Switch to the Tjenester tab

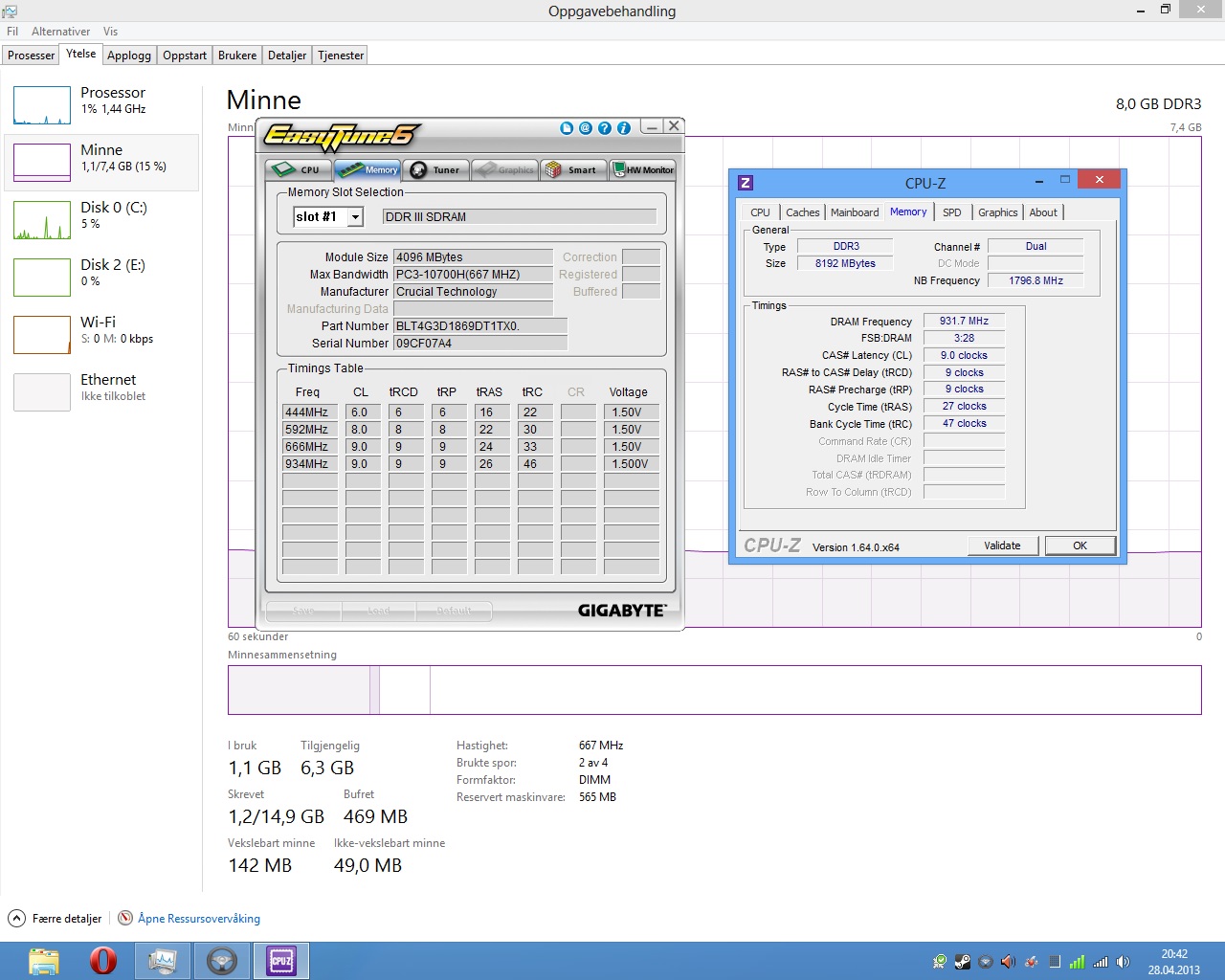(x=341, y=56)
